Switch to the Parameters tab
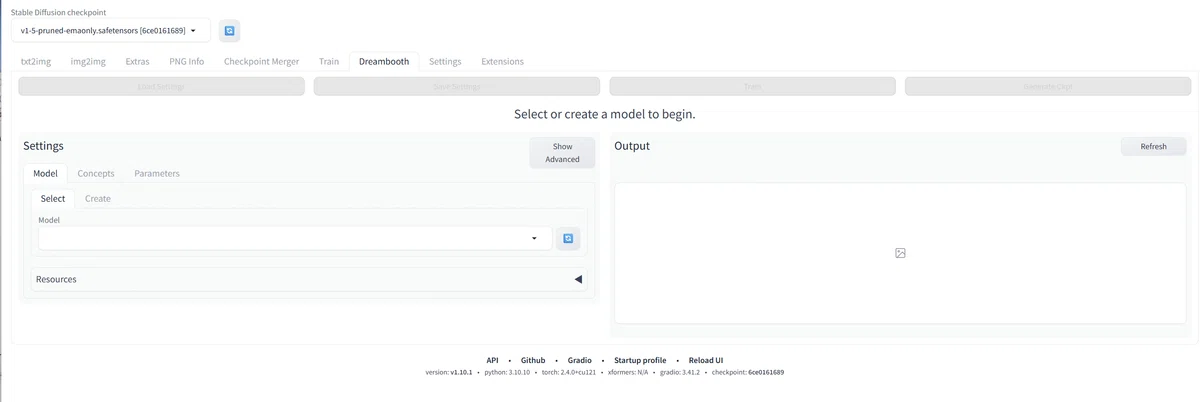The width and height of the screenshot is (1200, 402). [157, 173]
